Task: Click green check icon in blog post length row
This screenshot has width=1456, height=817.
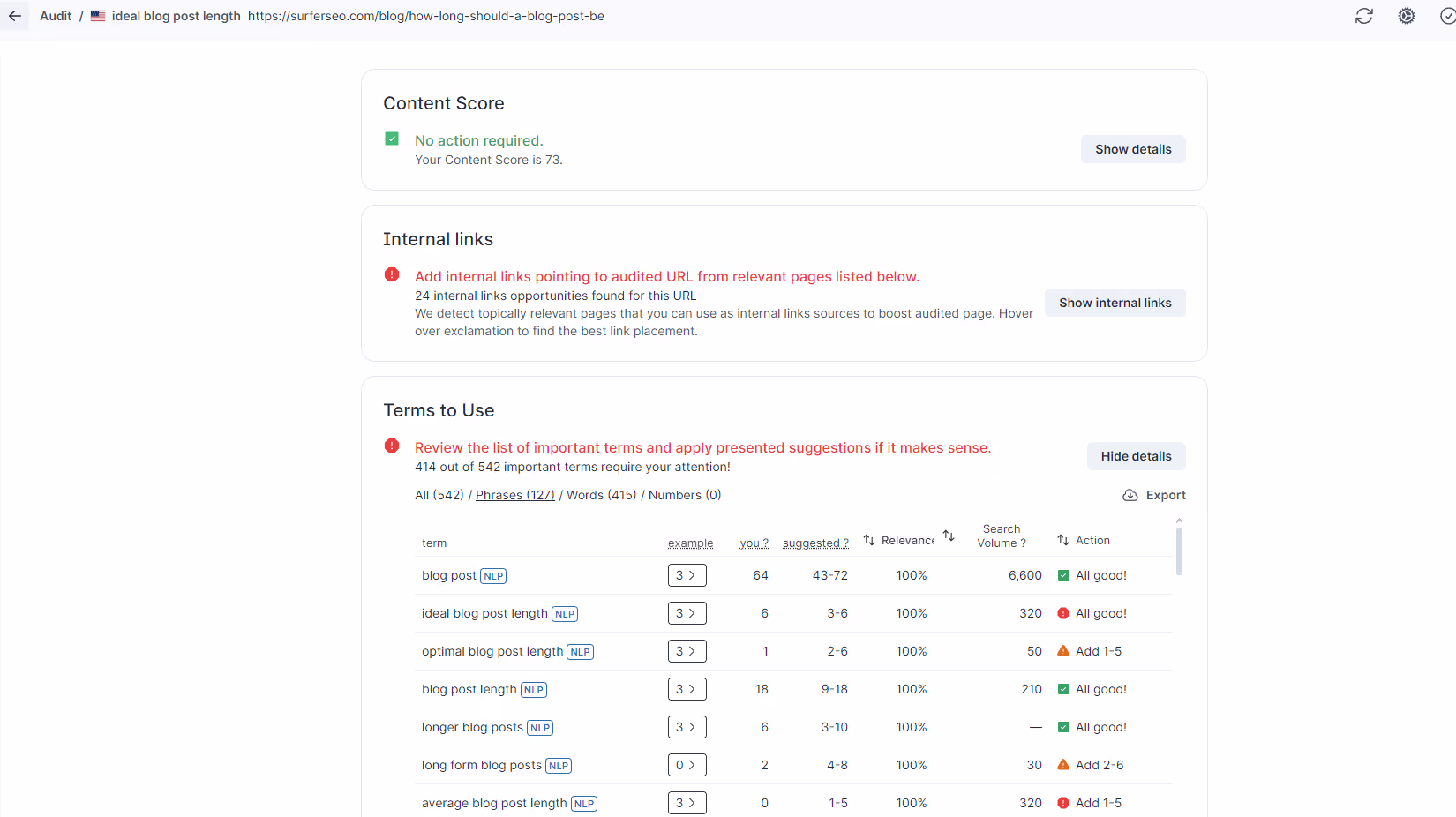Action: (x=1063, y=689)
